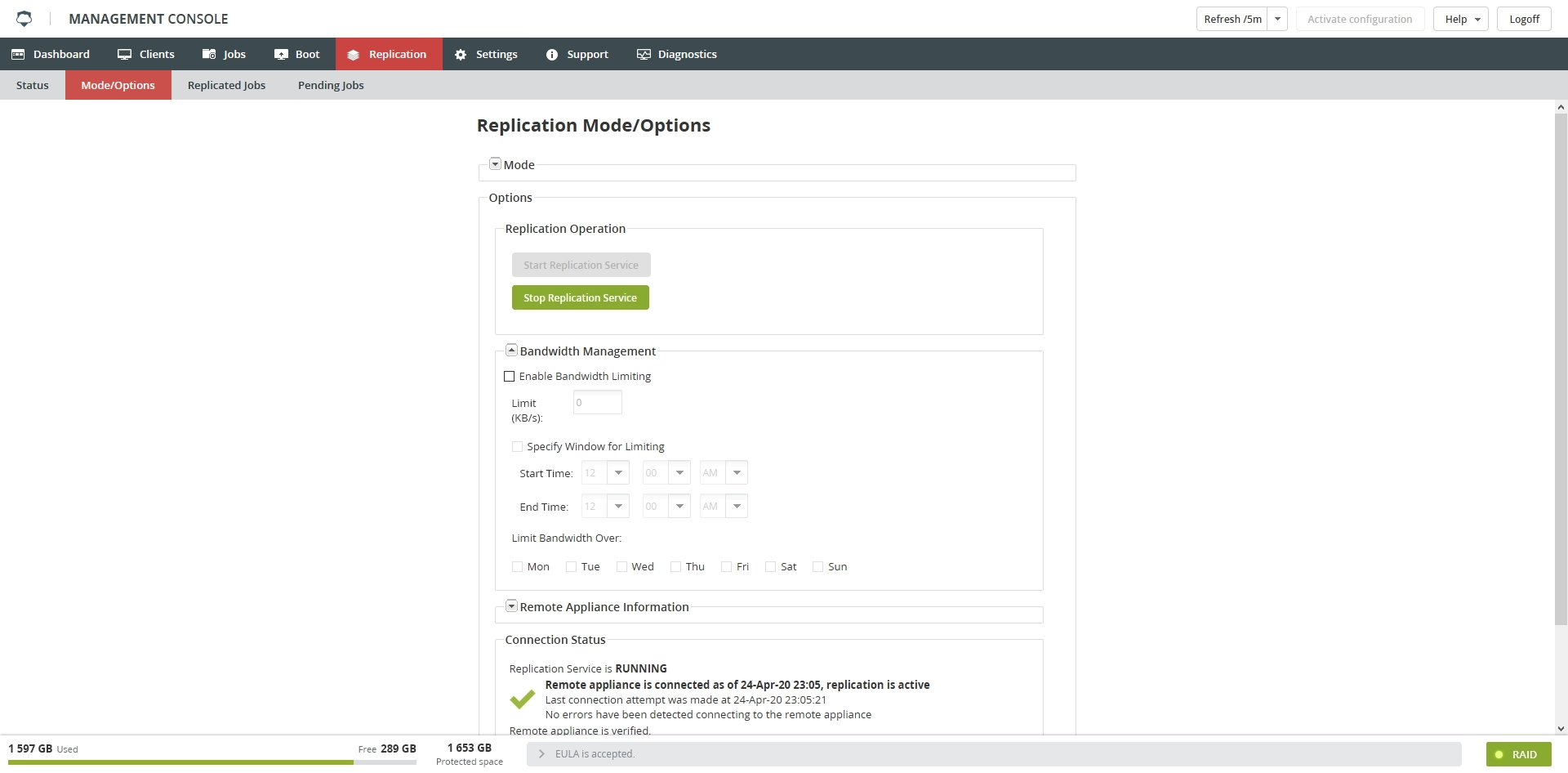Open the End Time hour dropdown
Viewport: 1568px width, 773px height.
618,506
